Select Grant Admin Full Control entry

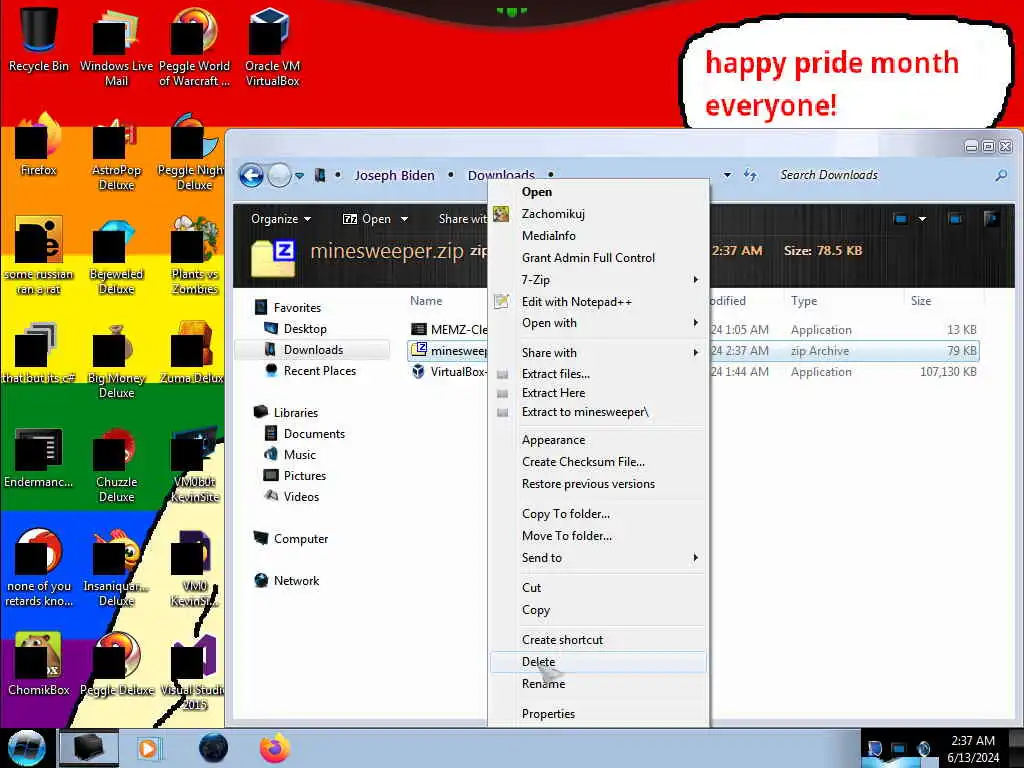[x=598, y=258]
